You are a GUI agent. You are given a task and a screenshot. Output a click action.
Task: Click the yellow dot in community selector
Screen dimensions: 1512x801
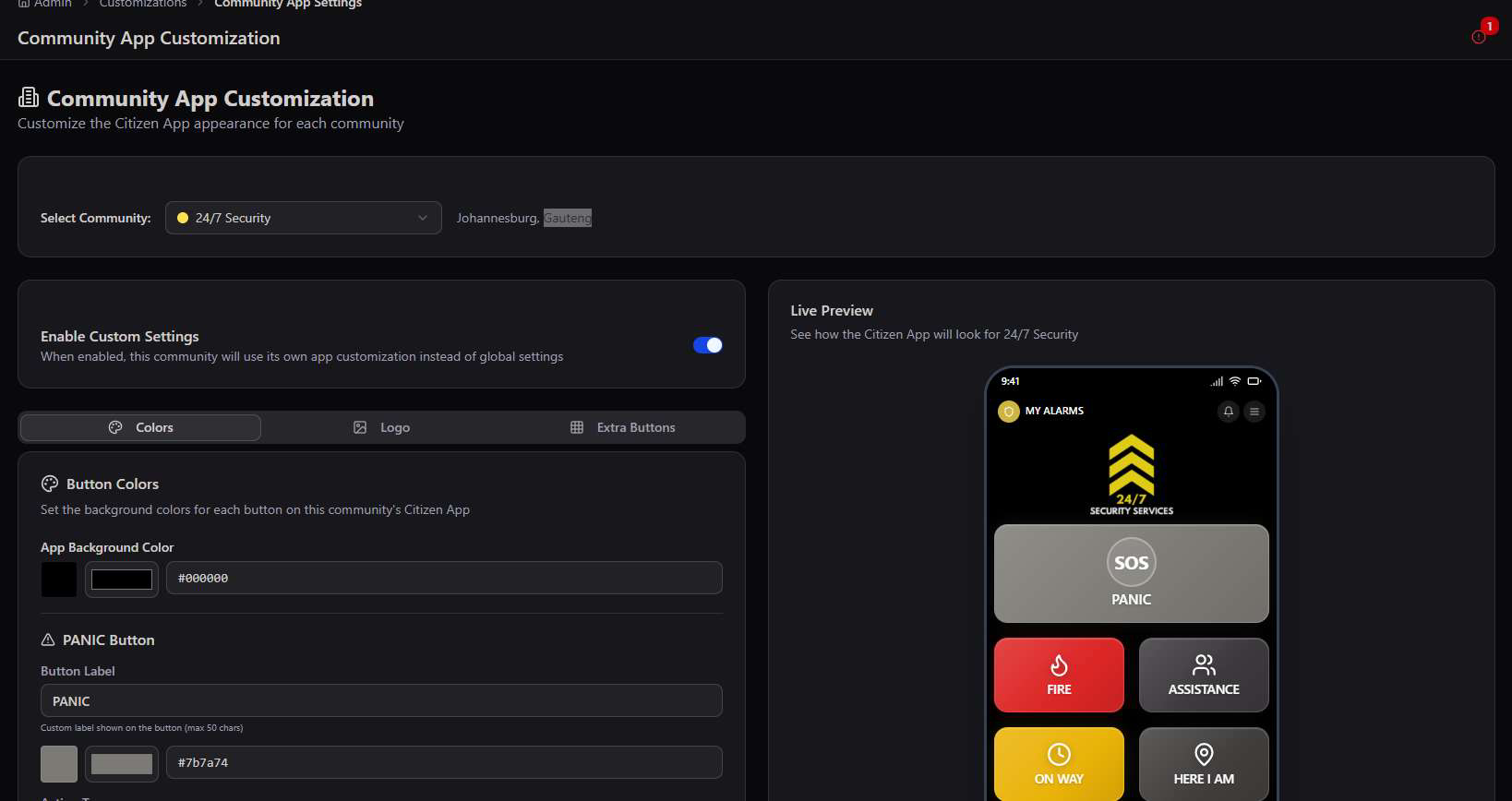(x=183, y=218)
